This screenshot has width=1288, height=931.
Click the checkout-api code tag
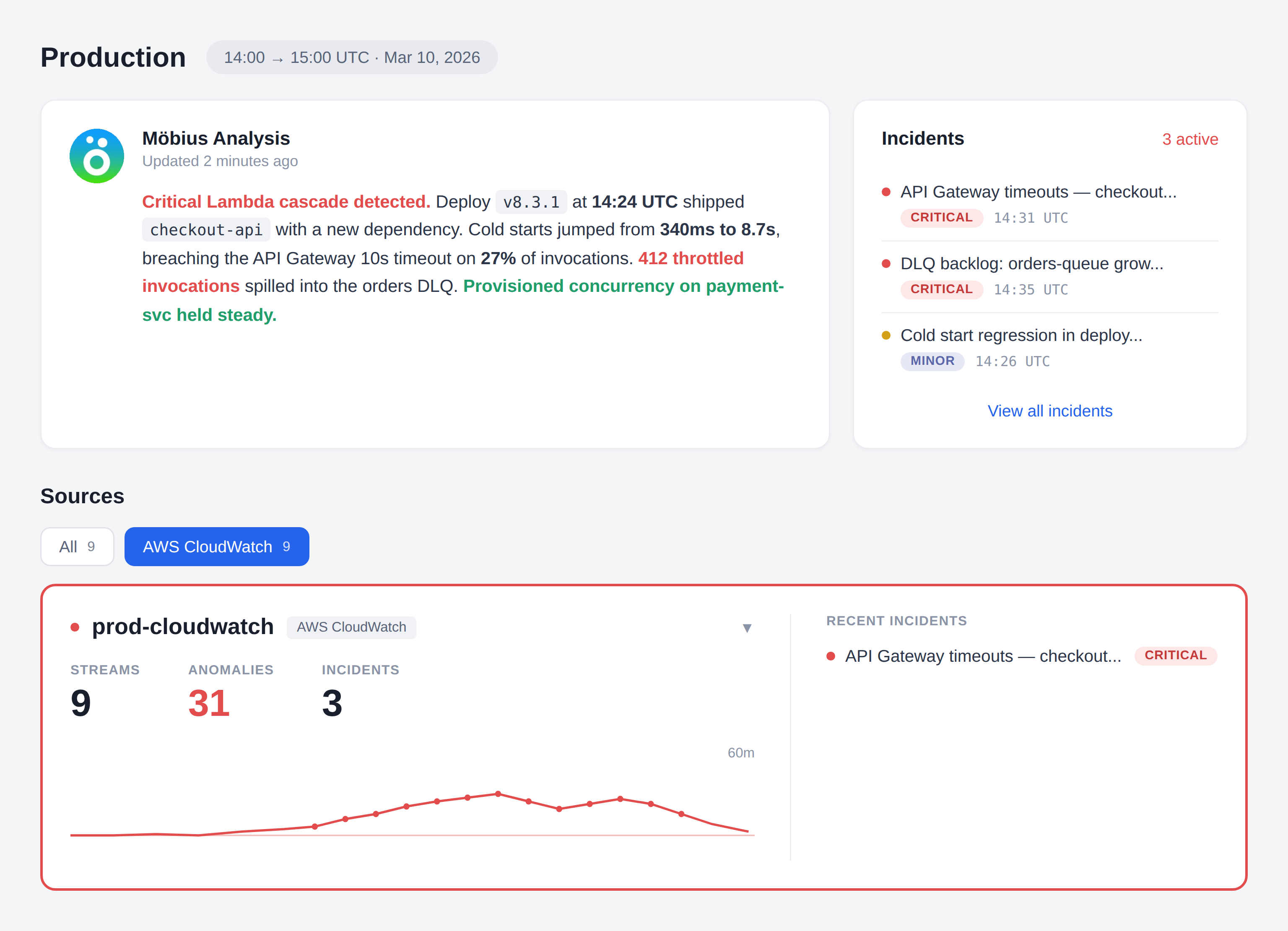click(x=205, y=229)
